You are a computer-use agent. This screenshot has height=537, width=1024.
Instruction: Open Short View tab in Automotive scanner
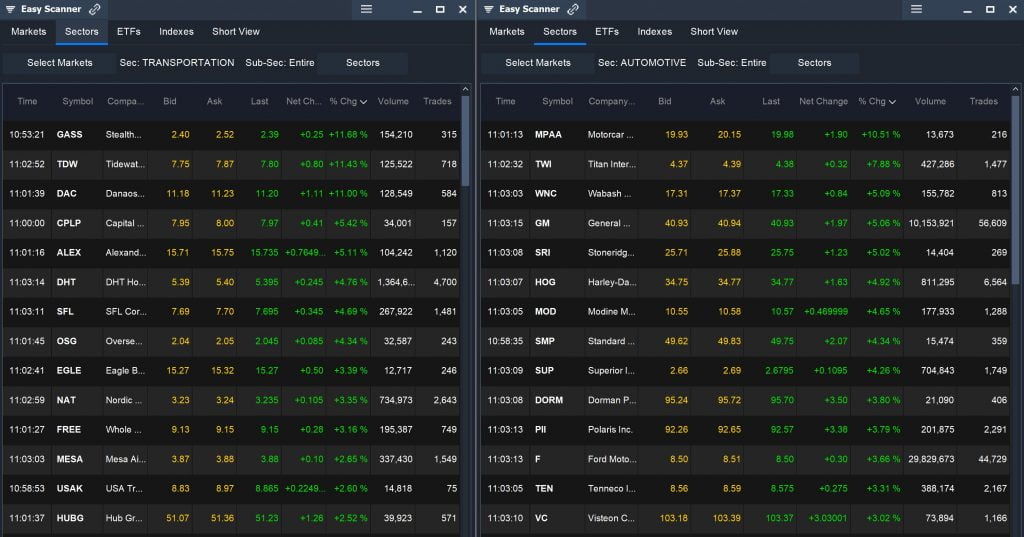click(714, 31)
